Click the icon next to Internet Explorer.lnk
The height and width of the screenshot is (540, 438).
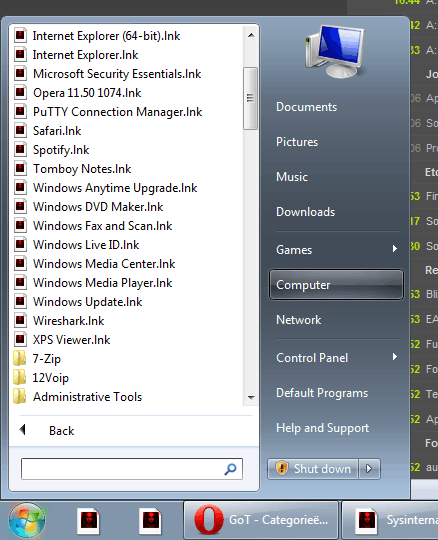pyautogui.click(x=20, y=54)
